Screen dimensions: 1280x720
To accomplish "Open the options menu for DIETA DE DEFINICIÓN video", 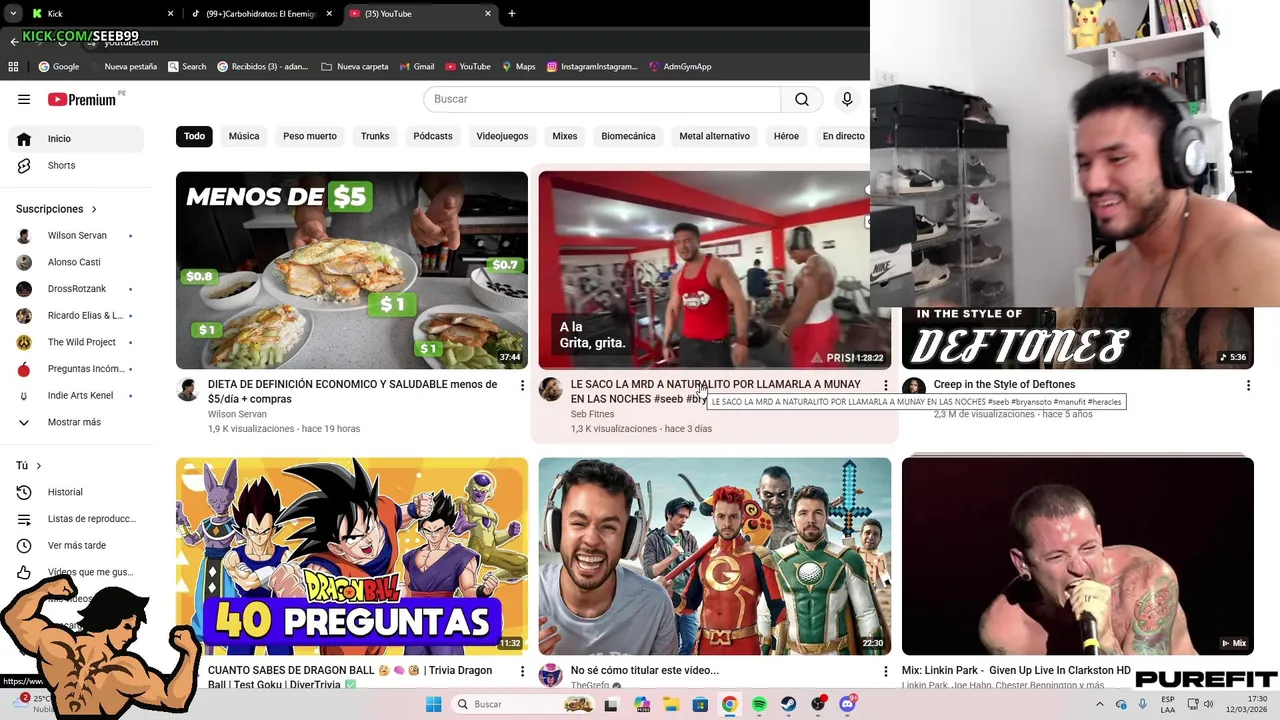I will (x=522, y=385).
